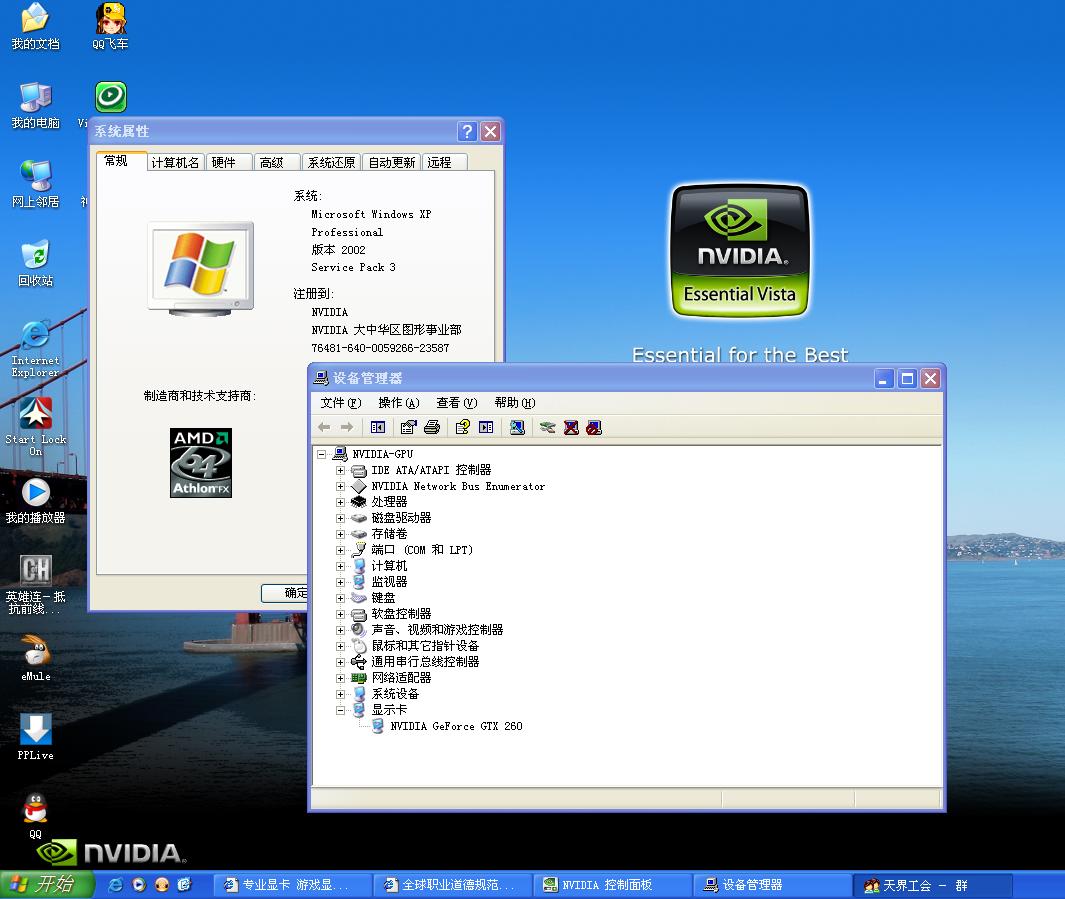Click the Update driver toolbar icon
This screenshot has width=1065, height=899.
point(547,428)
